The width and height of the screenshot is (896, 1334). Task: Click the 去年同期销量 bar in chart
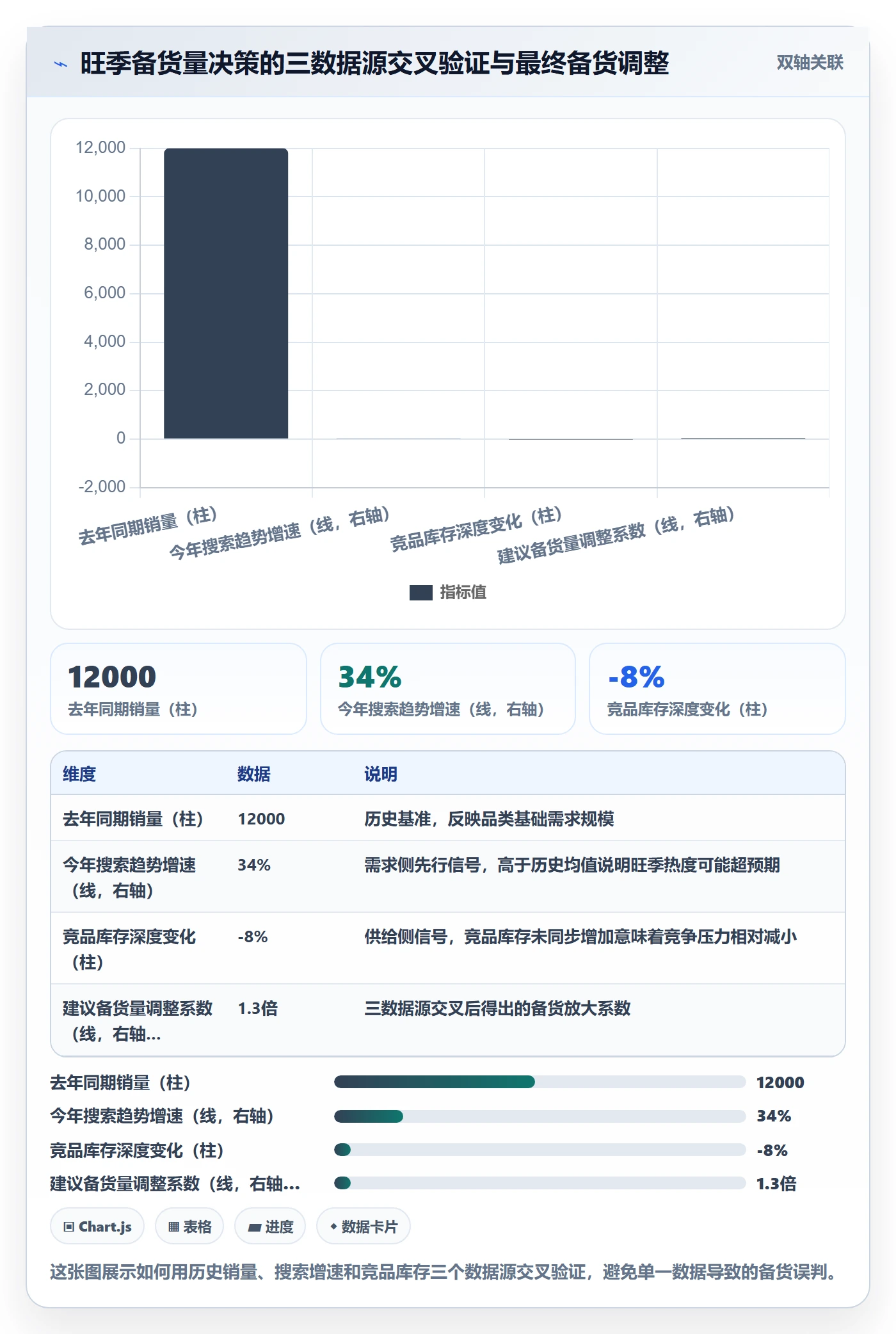point(226,293)
